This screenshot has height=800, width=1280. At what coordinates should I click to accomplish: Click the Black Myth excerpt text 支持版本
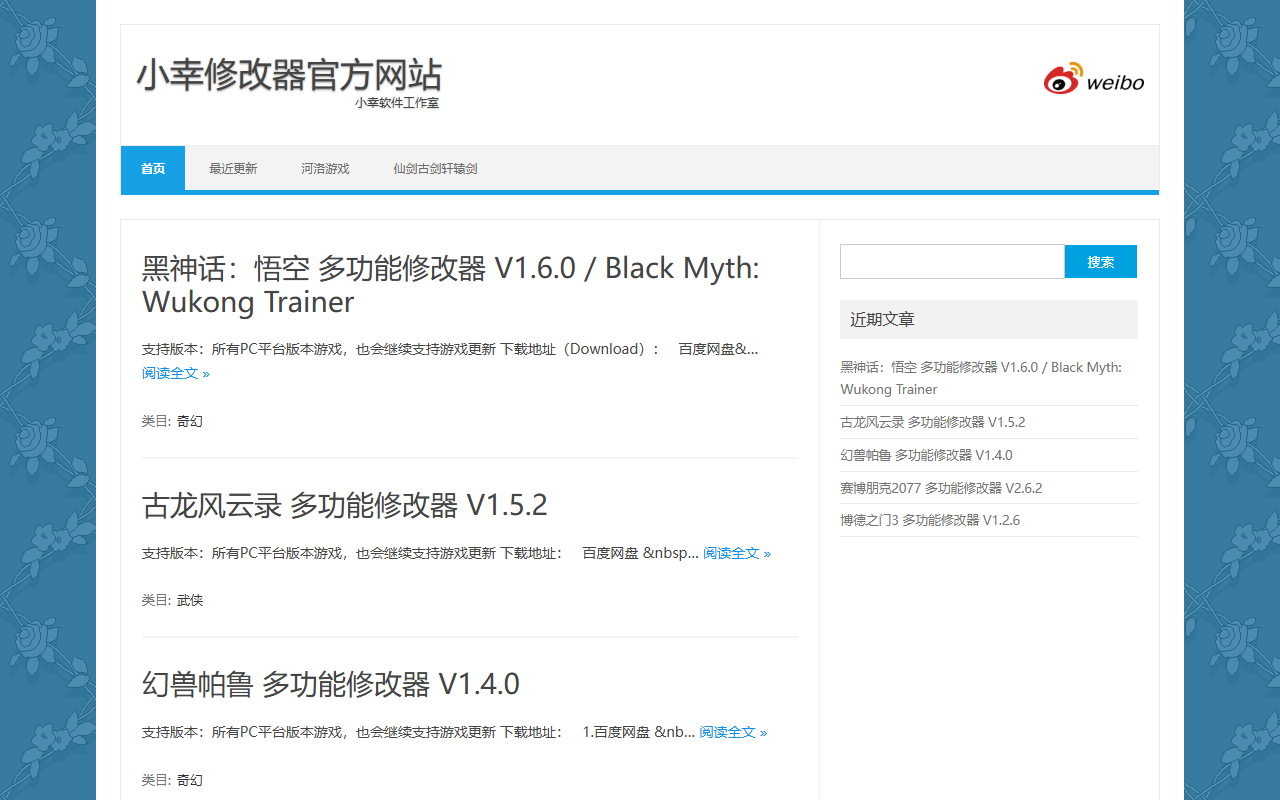tap(450, 349)
